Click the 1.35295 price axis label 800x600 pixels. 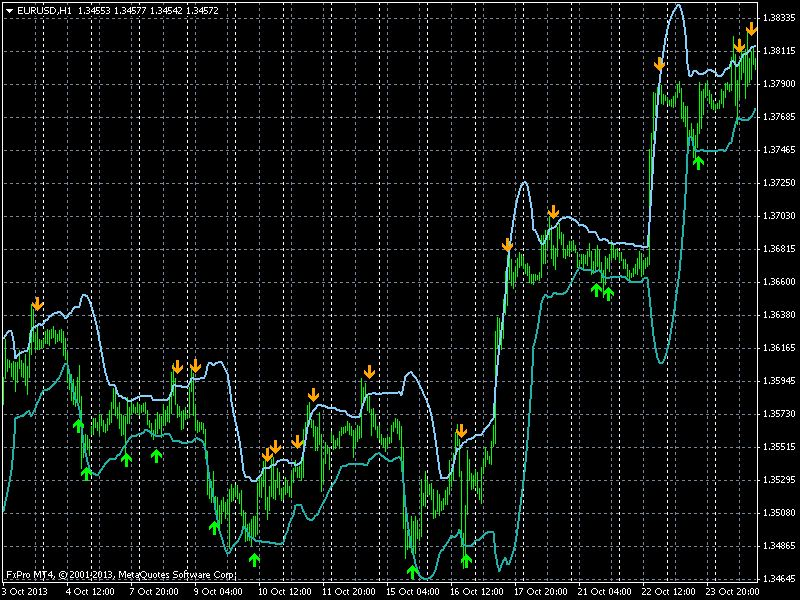click(x=779, y=480)
